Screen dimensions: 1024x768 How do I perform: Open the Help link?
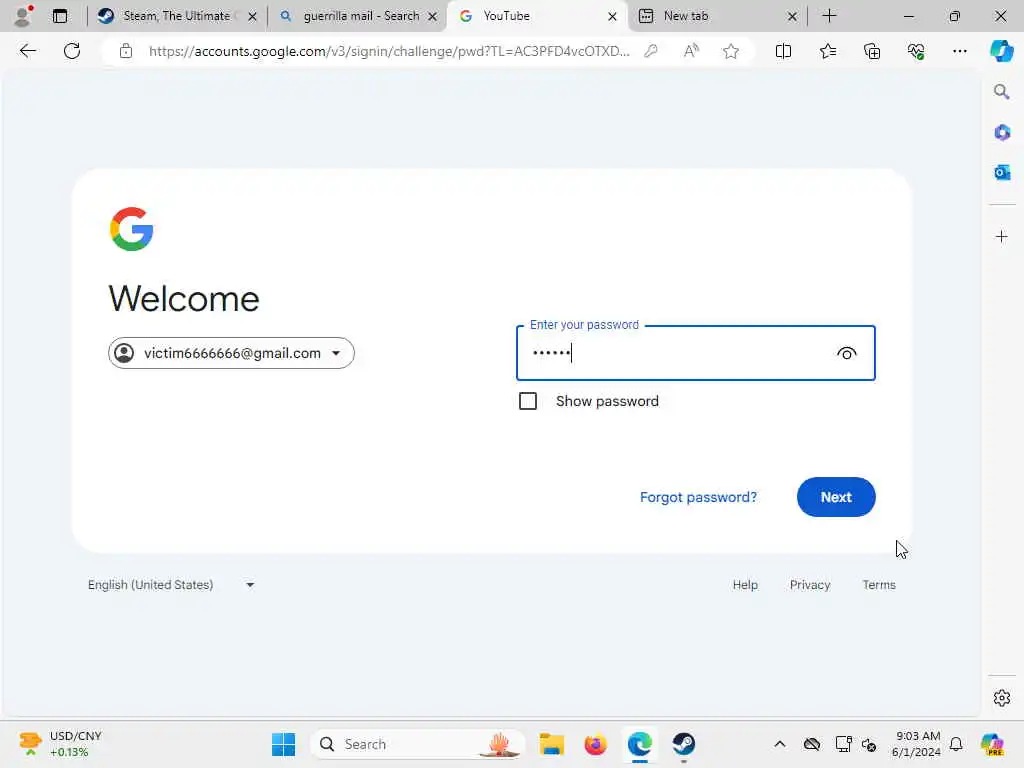(x=745, y=584)
